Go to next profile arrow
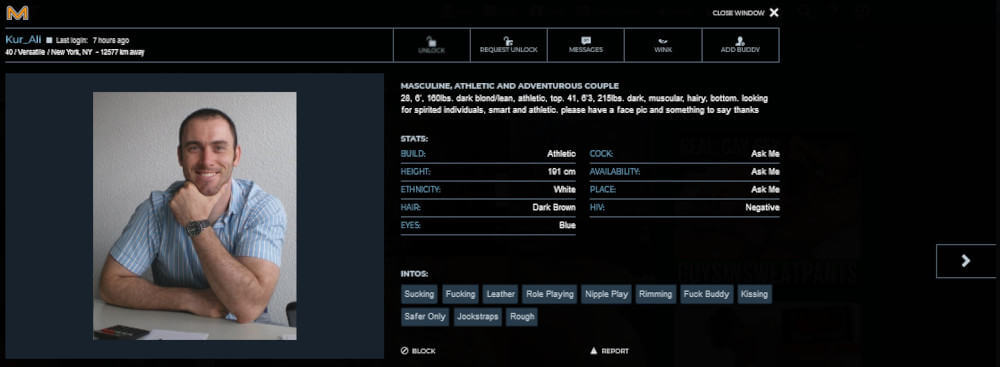The width and height of the screenshot is (1000, 367). (x=966, y=260)
